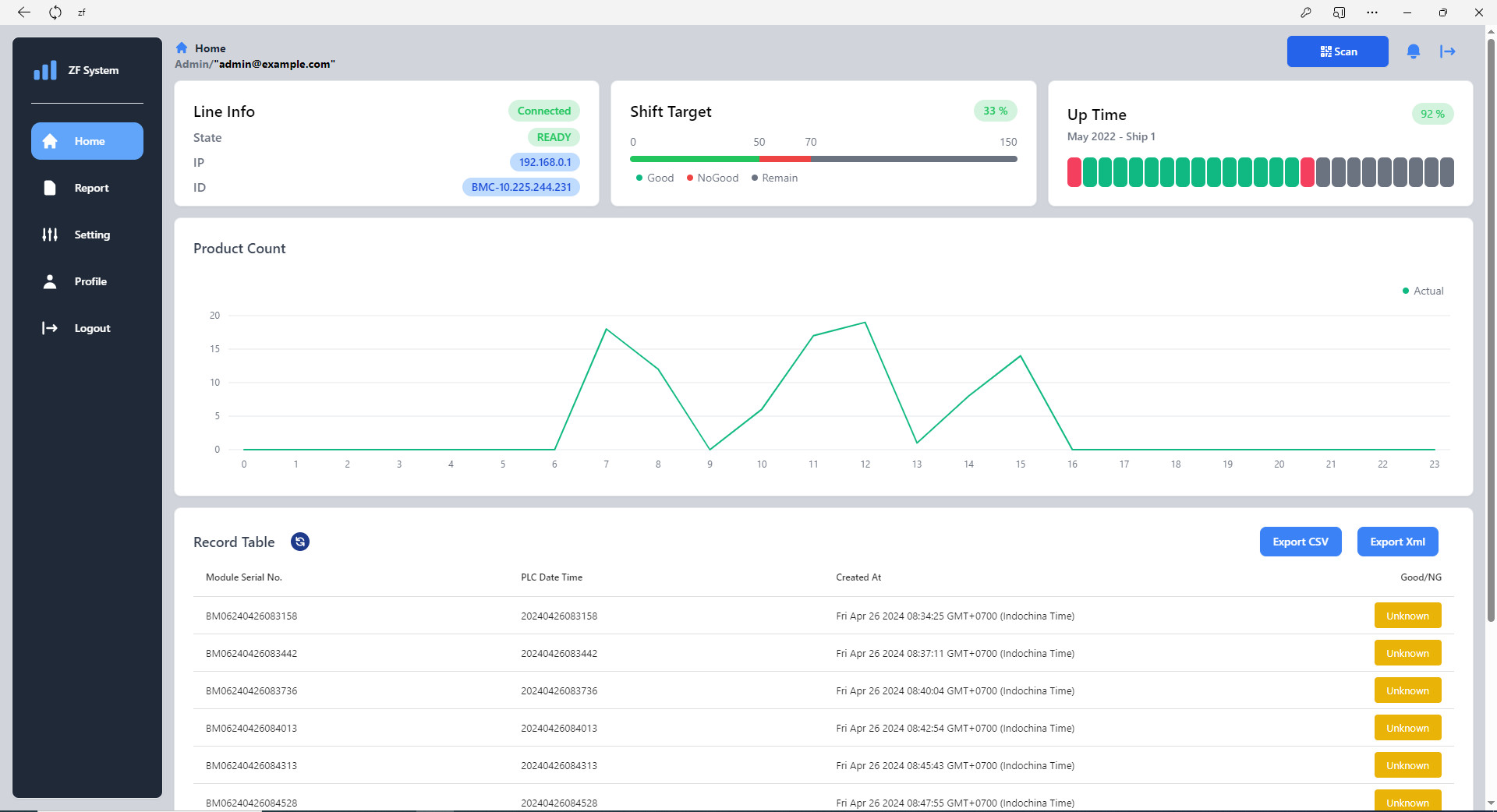Click the Export Xml button
Viewport: 1497px width, 812px height.
coord(1397,542)
